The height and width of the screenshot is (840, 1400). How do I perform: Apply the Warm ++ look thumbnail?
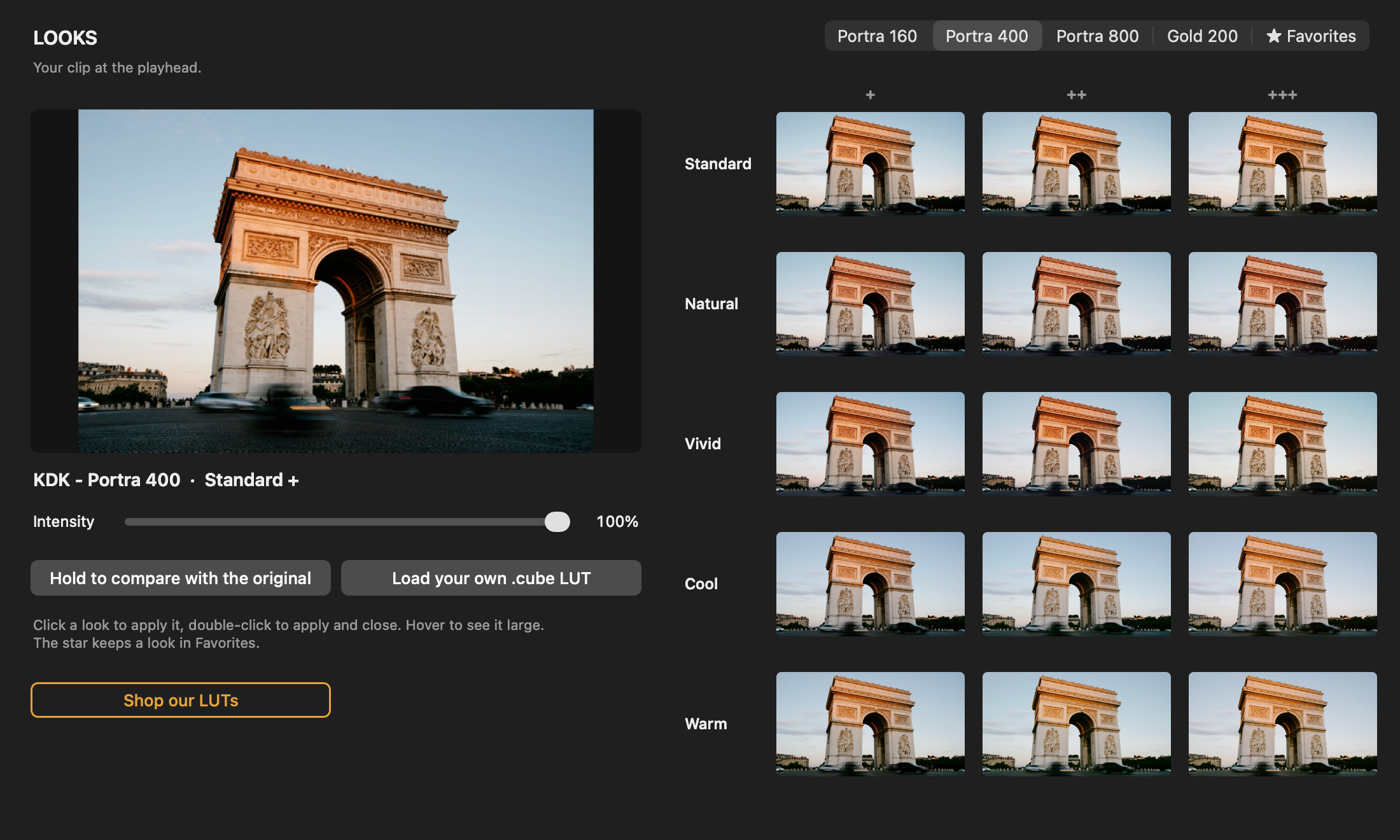point(1077,724)
